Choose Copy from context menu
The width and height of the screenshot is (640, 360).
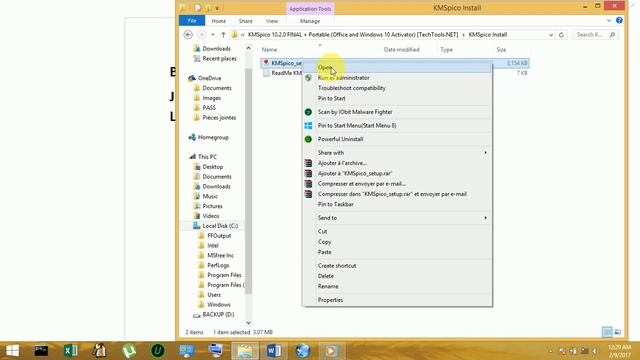coord(397,242)
